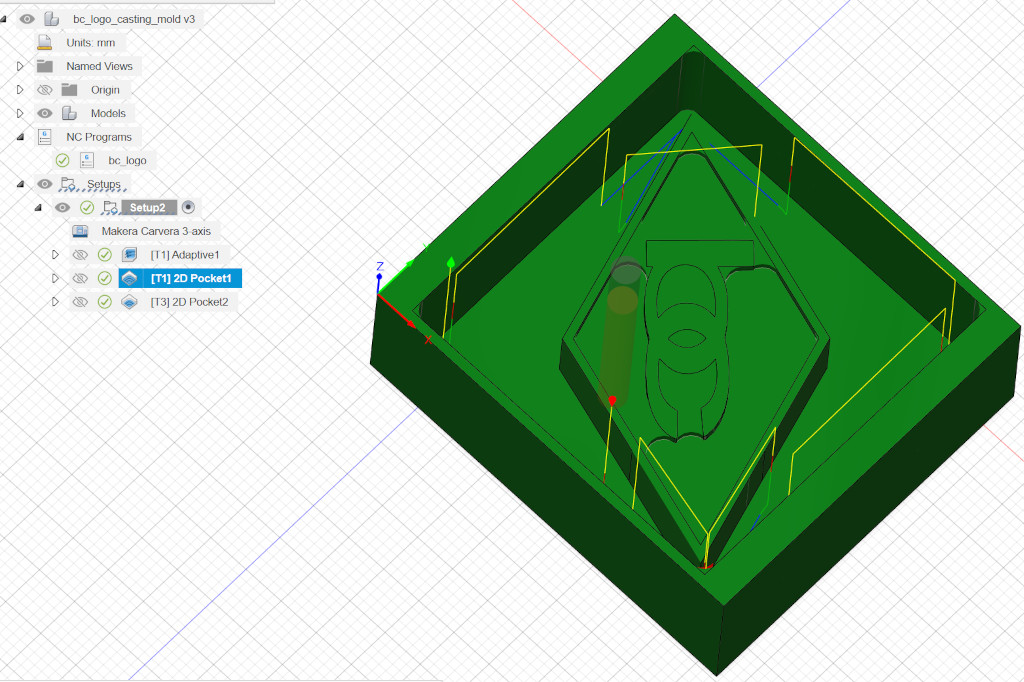Select the [T1] 2D Pocket1 operation
This screenshot has height=682, width=1024.
pos(191,278)
